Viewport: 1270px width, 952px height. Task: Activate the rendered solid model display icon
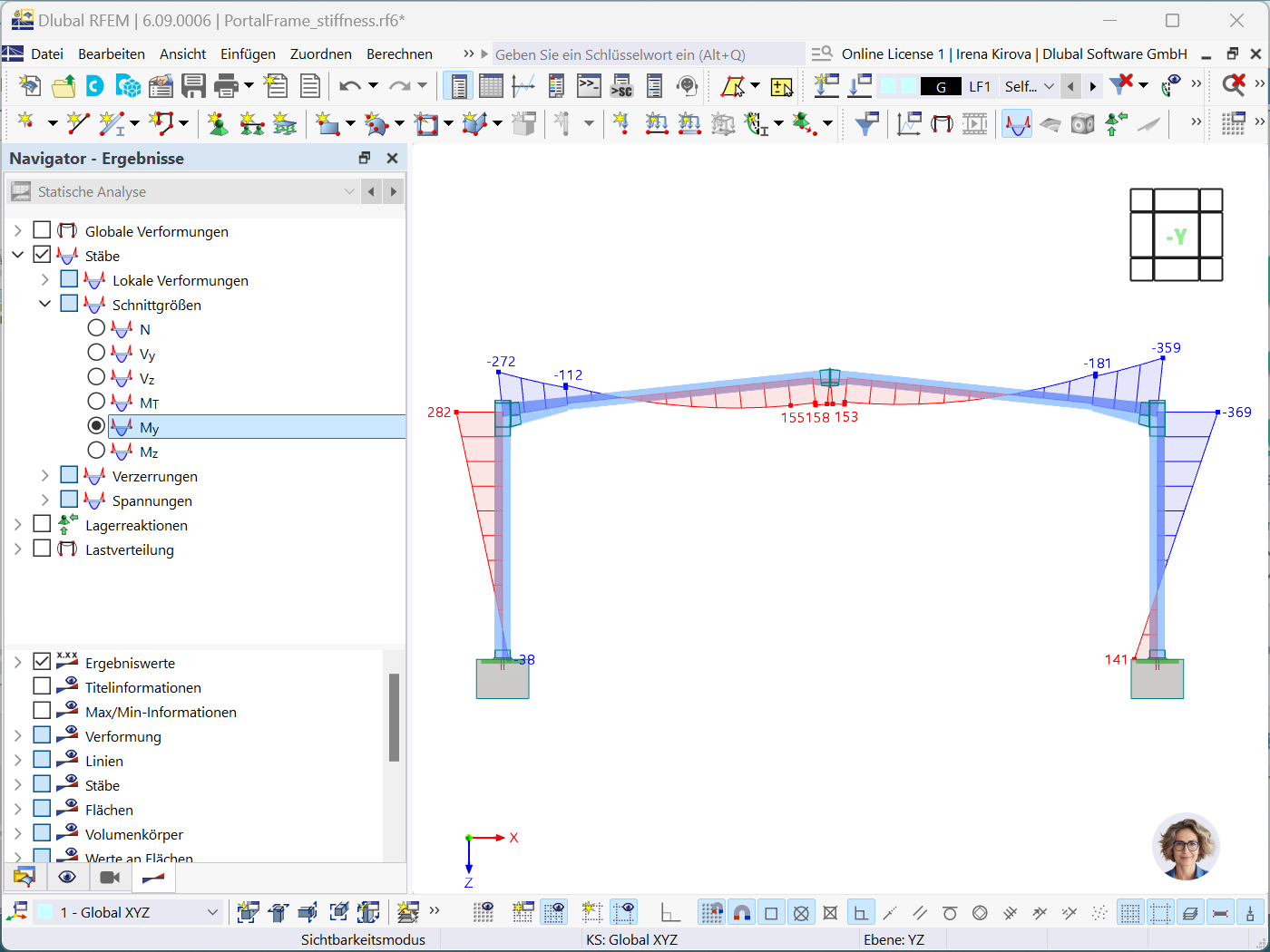coord(1082,123)
